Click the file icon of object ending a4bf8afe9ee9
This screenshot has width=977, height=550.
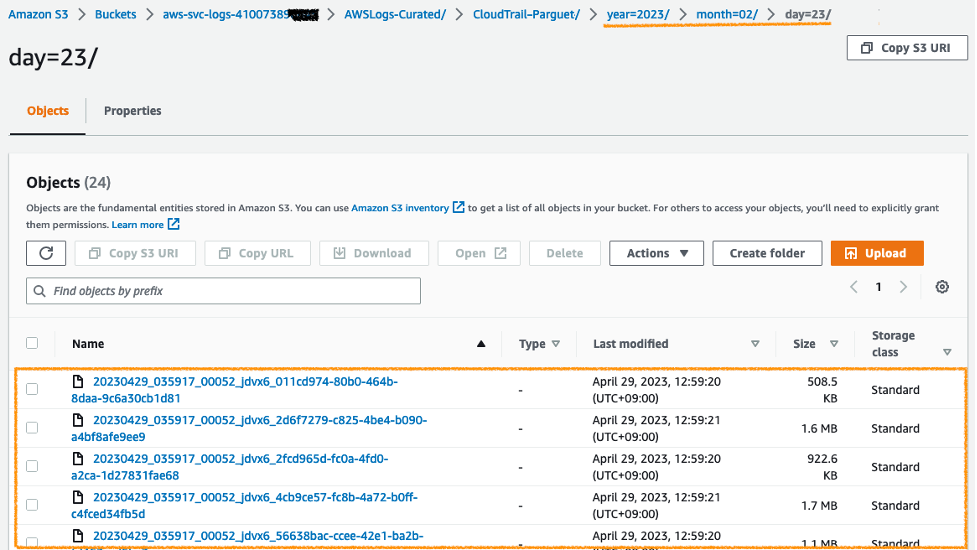click(x=78, y=420)
